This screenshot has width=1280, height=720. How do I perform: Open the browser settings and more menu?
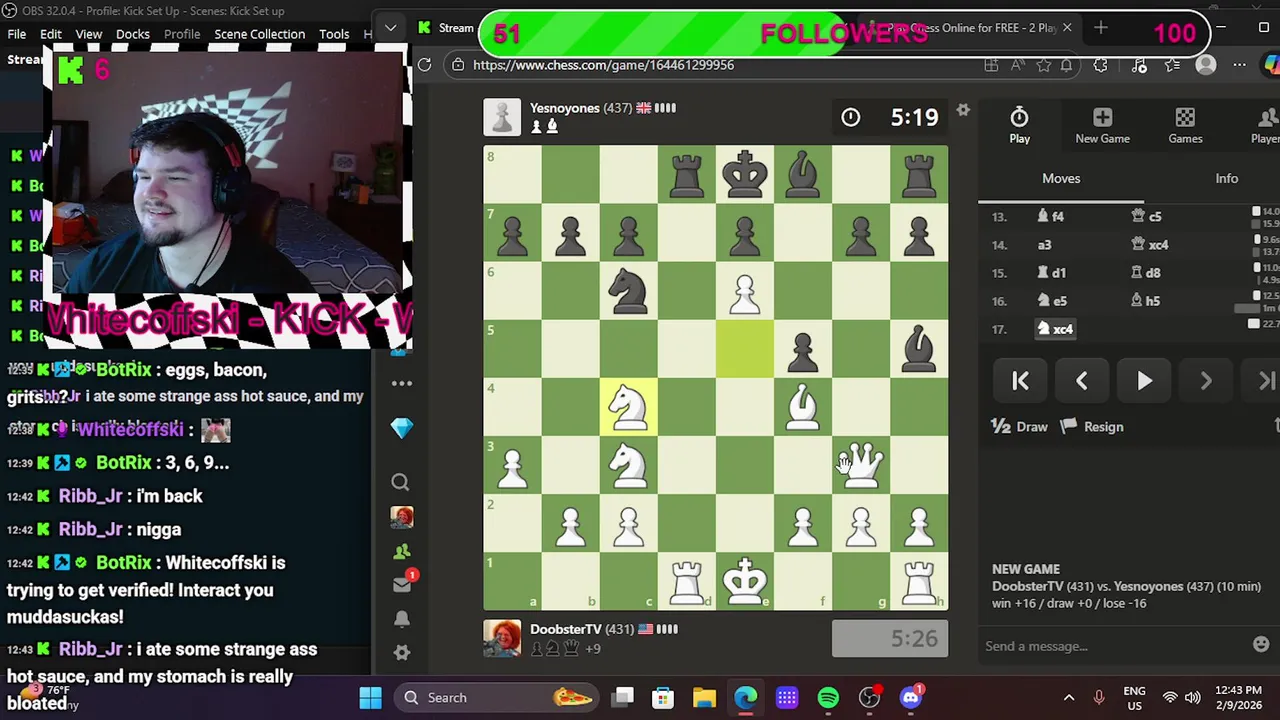(1240, 65)
